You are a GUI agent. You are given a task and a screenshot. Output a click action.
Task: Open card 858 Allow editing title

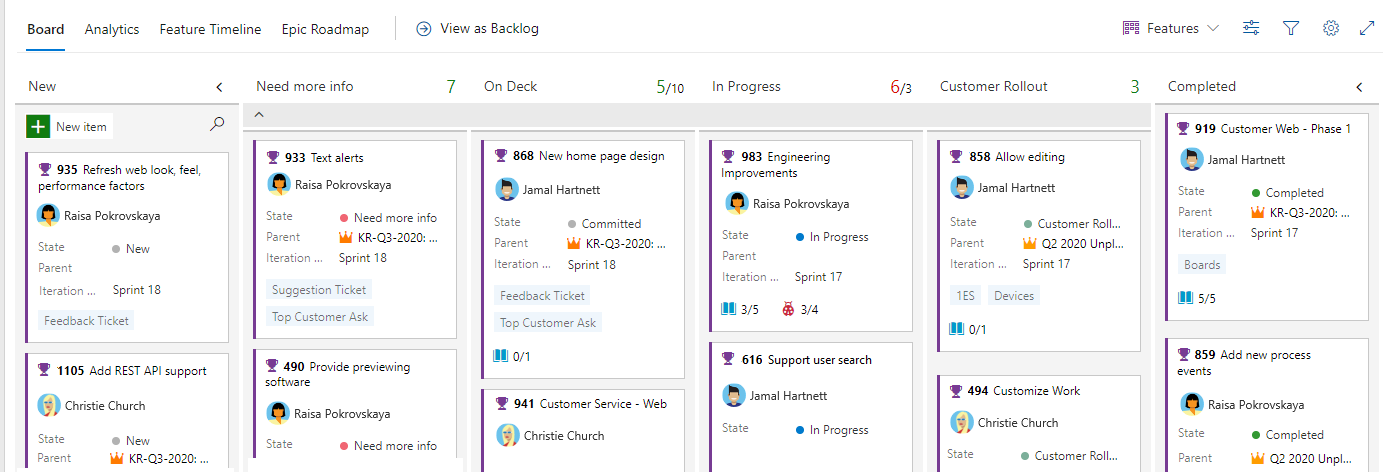(x=1029, y=157)
